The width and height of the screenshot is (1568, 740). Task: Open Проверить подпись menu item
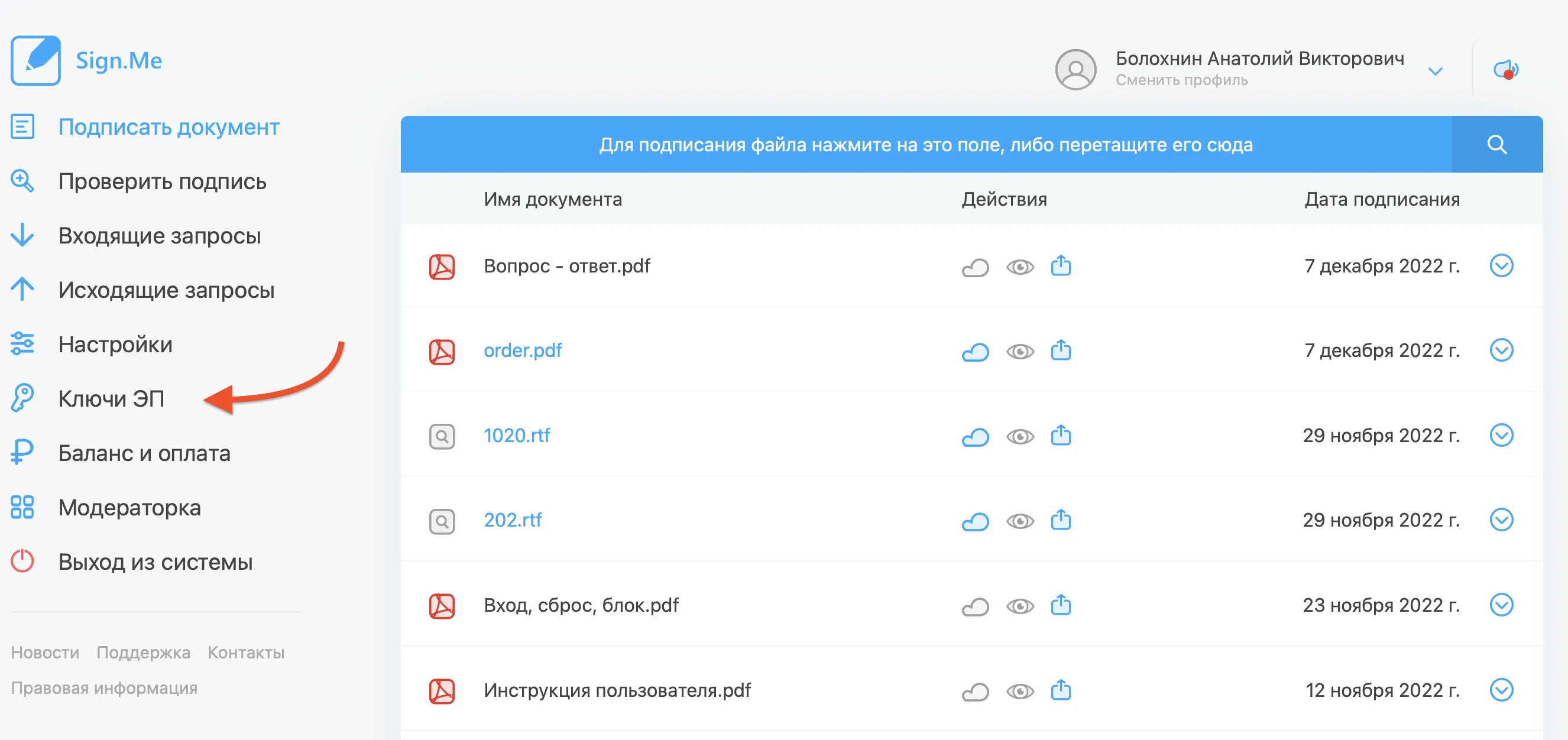point(163,181)
